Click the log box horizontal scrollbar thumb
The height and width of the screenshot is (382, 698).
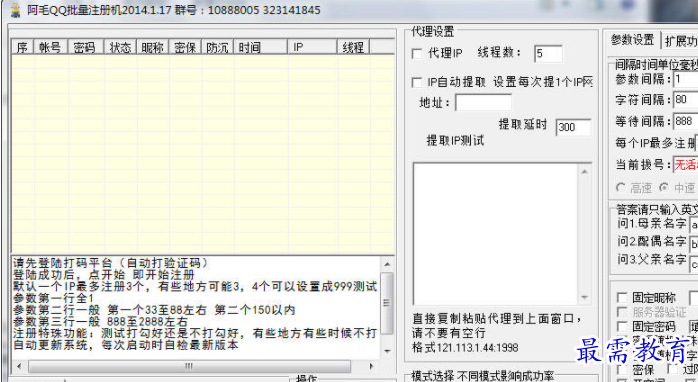[x=189, y=366]
